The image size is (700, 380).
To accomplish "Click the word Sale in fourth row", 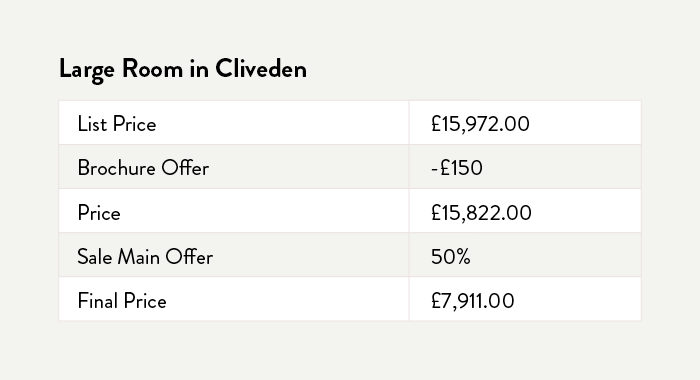I will tap(94, 257).
